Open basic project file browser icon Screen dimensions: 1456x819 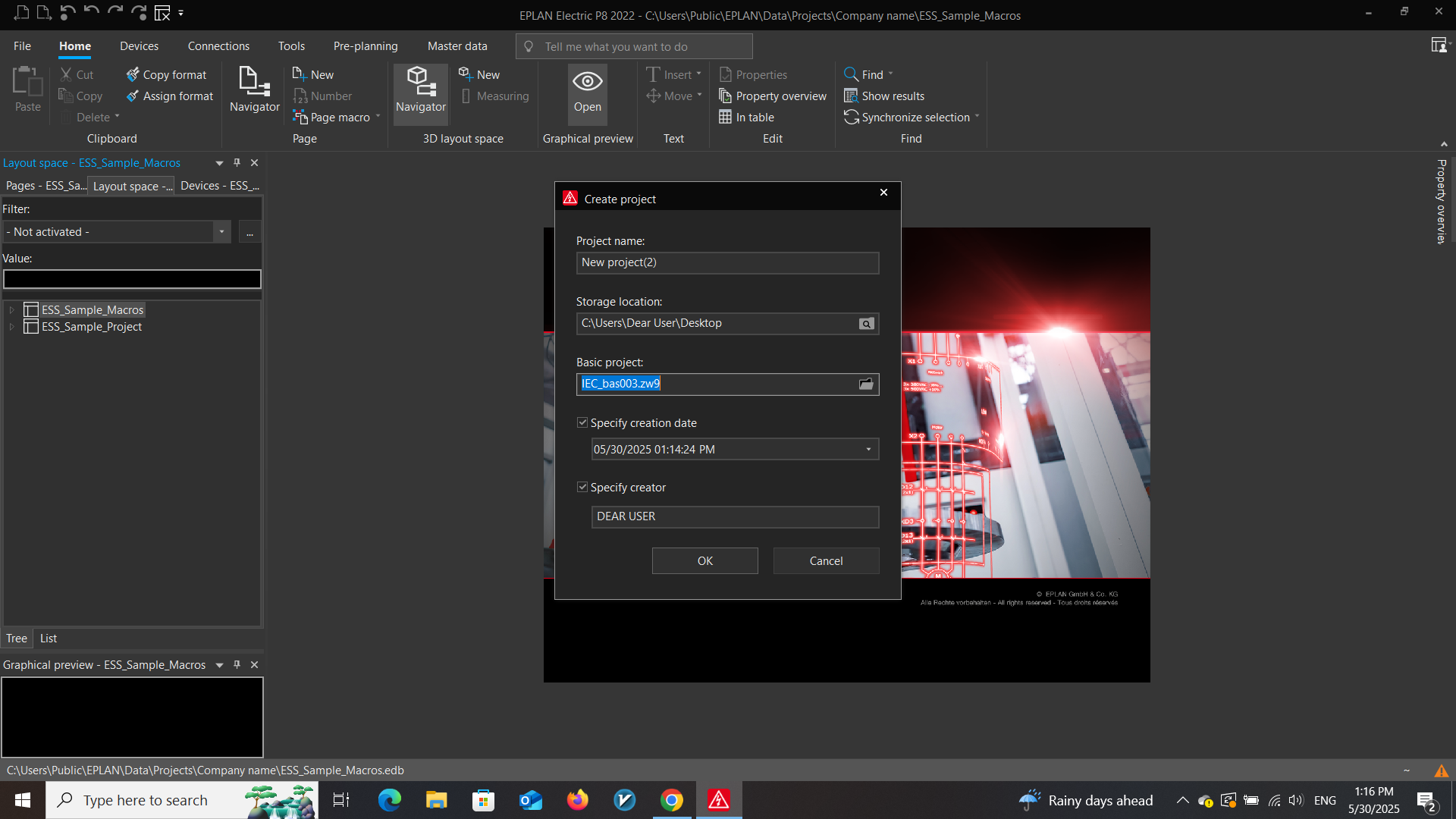(x=866, y=384)
